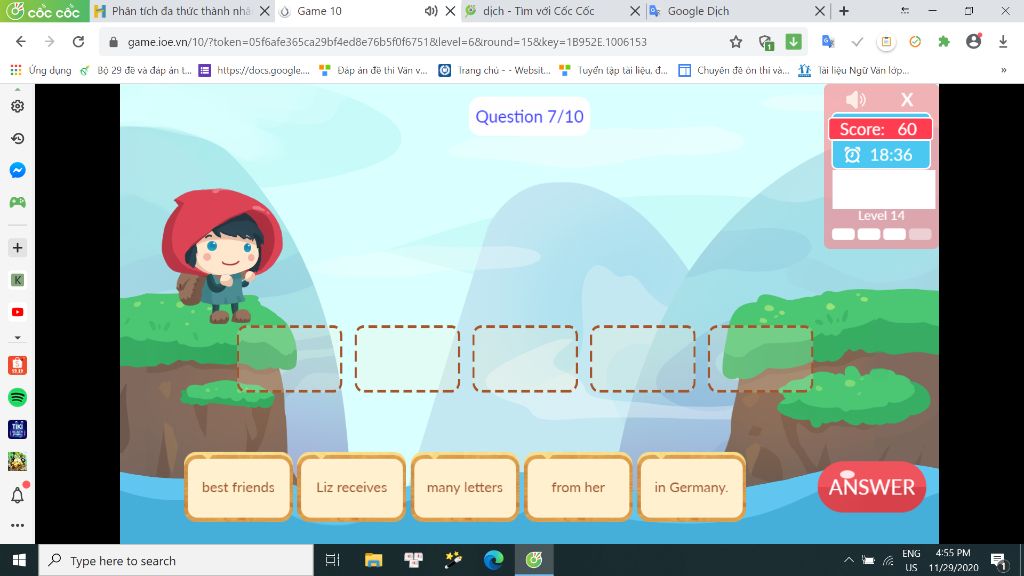Open sidebar settings gear icon

click(18, 106)
